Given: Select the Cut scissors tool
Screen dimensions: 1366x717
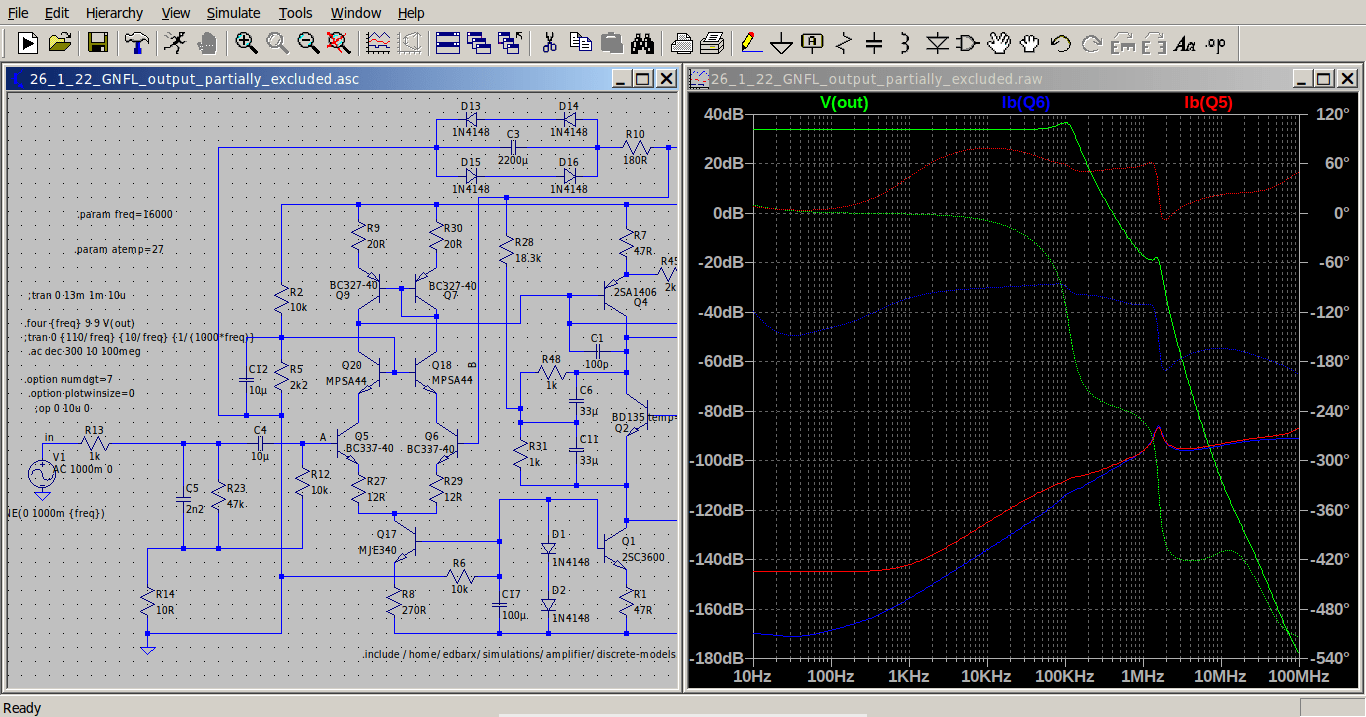Looking at the screenshot, I should coord(549,43).
